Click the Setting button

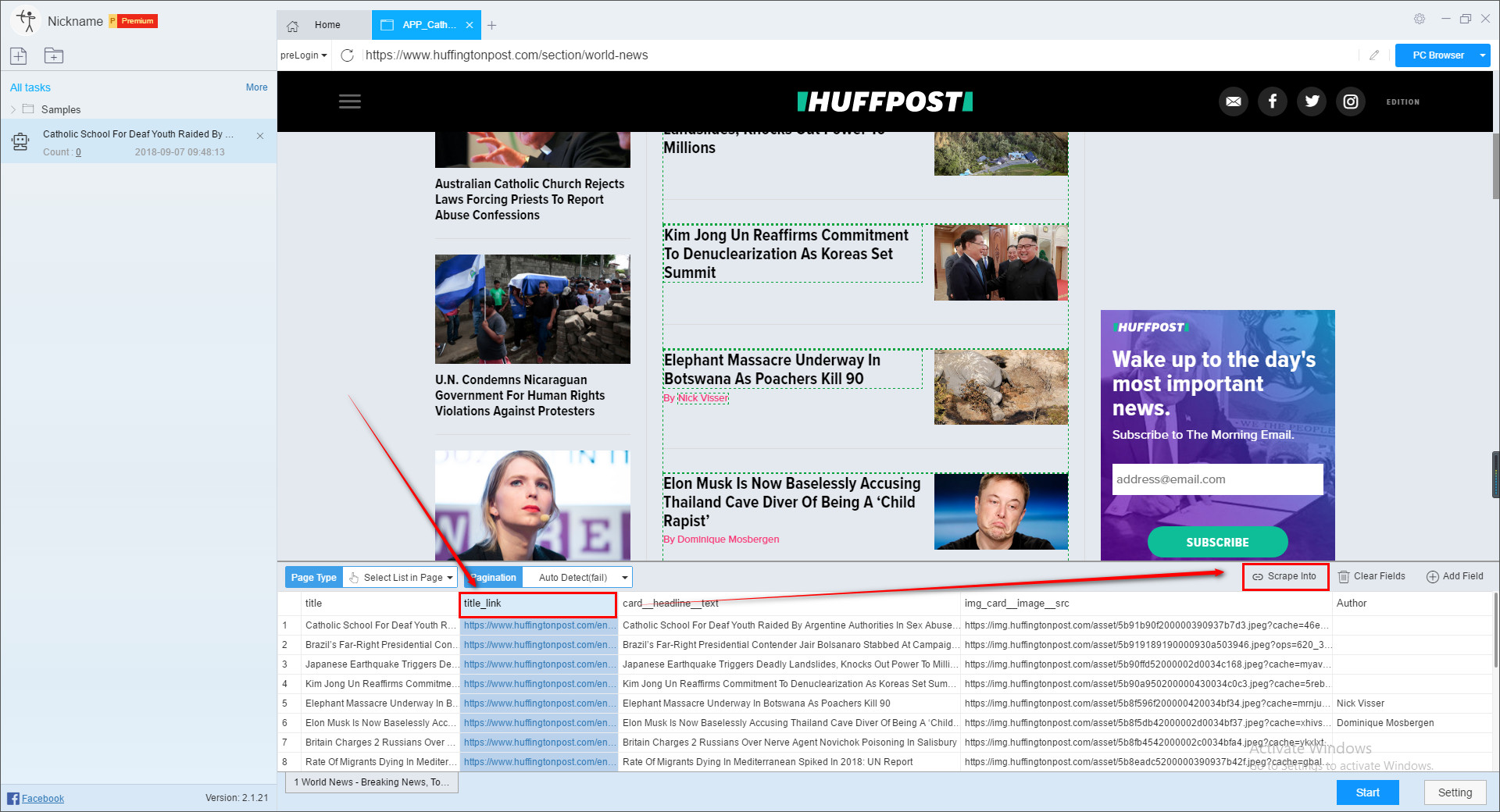coord(1455,792)
